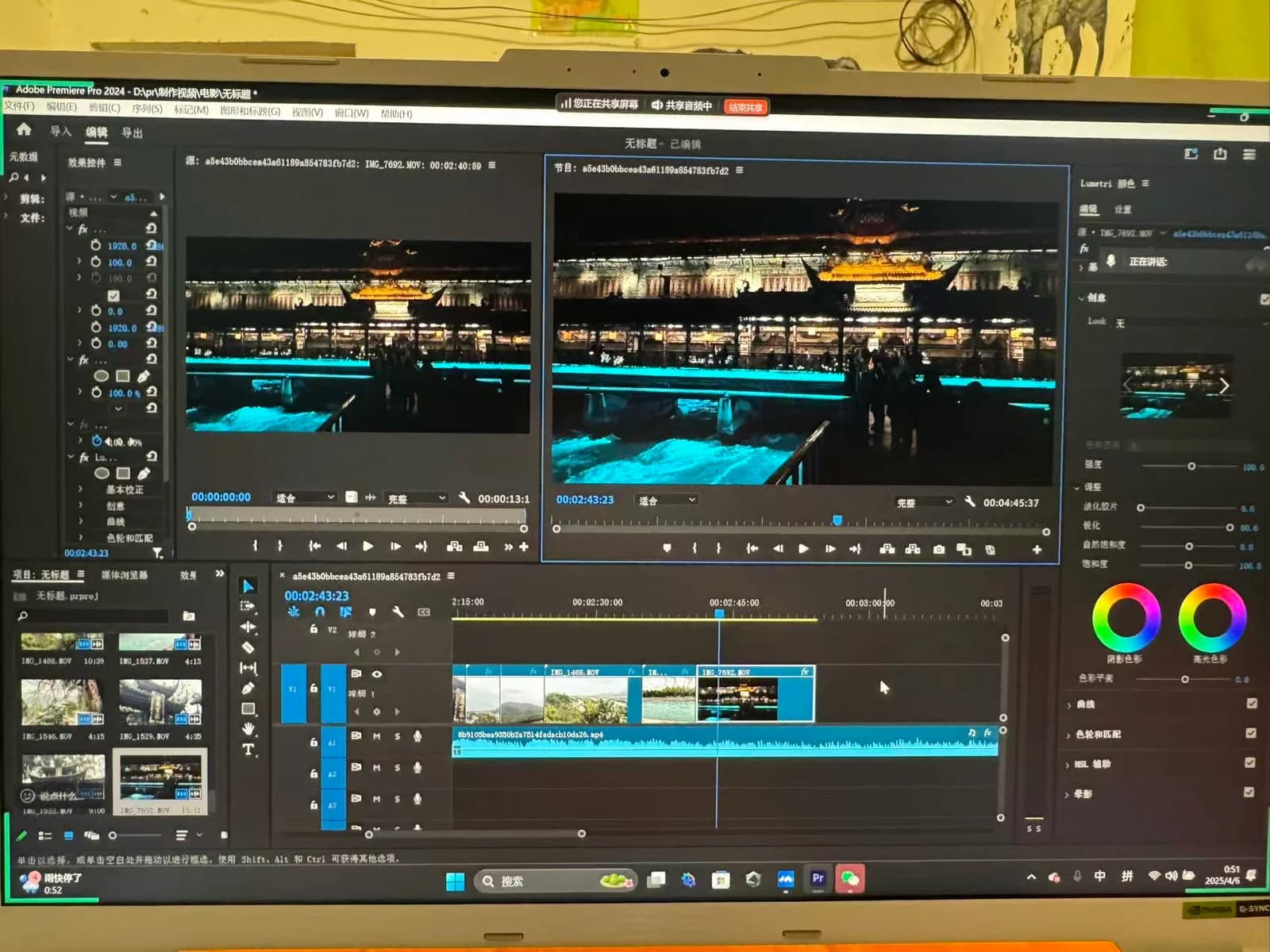Viewport: 1270px width, 952px height.
Task: Click the 结束共享 button
Action: pyautogui.click(x=745, y=107)
